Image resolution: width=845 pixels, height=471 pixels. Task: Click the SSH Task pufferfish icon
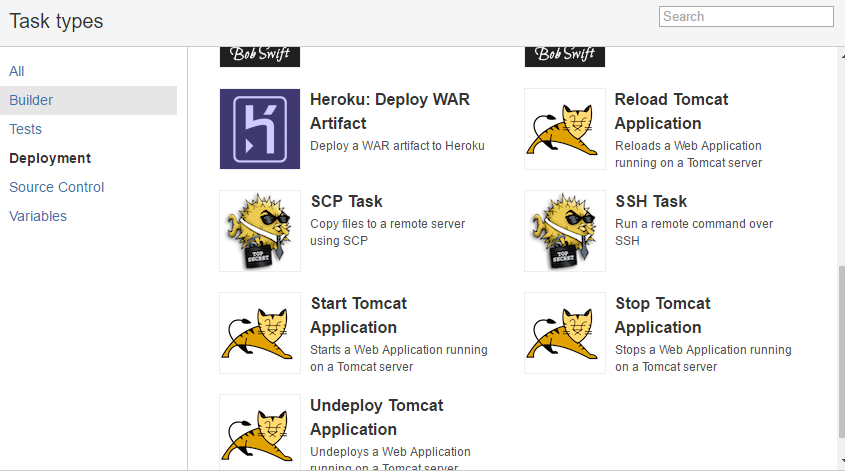[565, 231]
